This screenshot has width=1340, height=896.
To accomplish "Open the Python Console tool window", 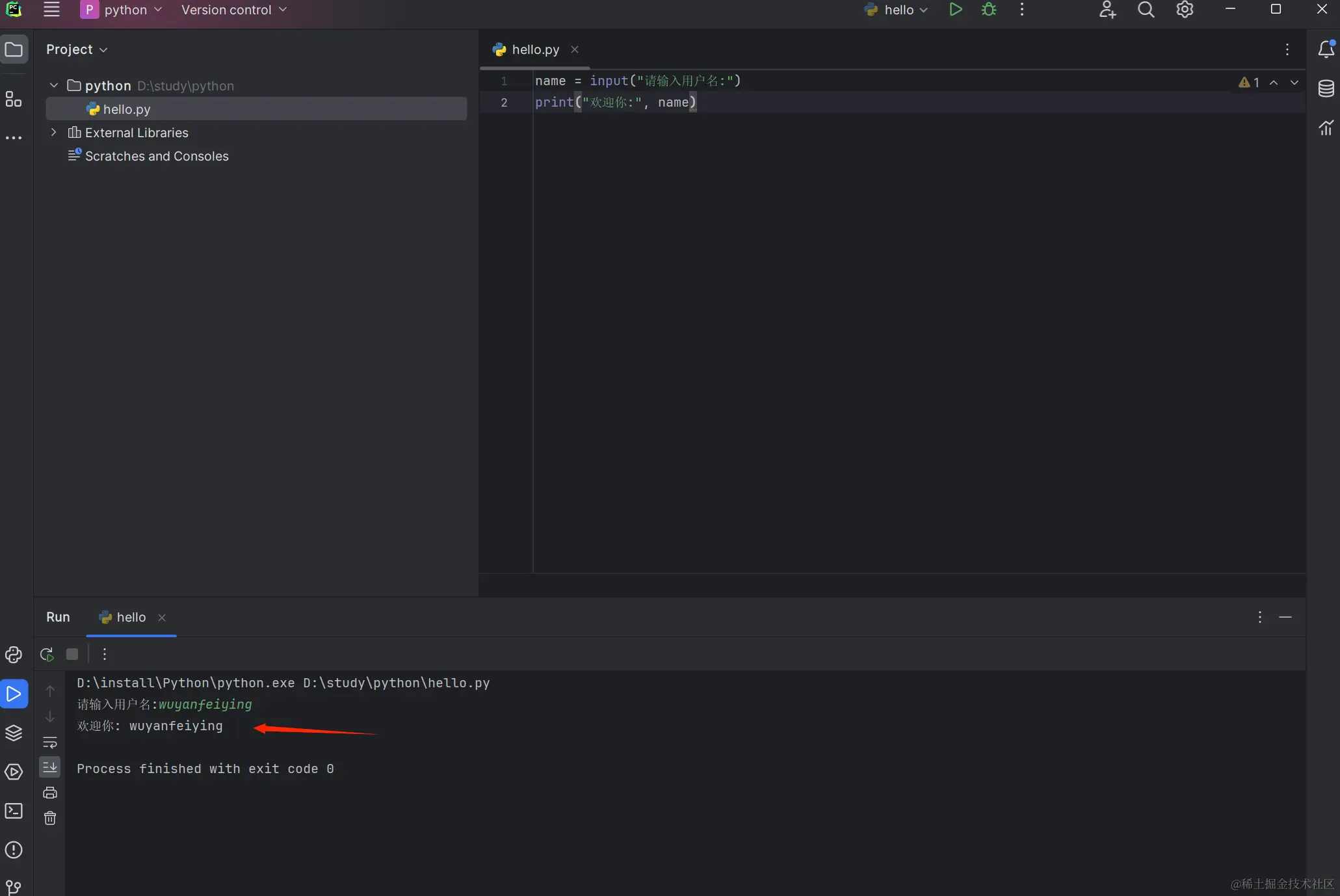I will tap(14, 655).
